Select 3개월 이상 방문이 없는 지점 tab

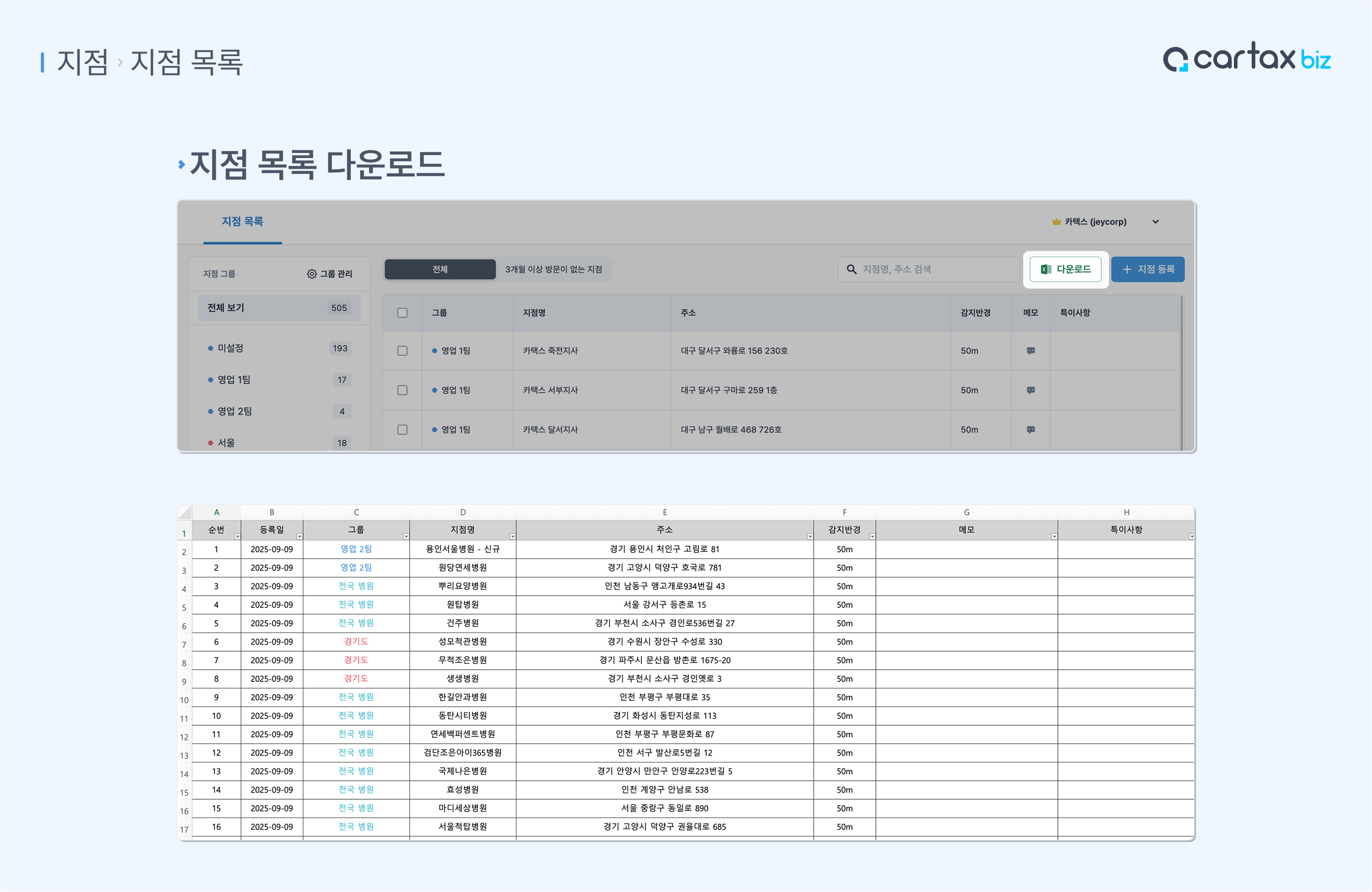pos(553,269)
